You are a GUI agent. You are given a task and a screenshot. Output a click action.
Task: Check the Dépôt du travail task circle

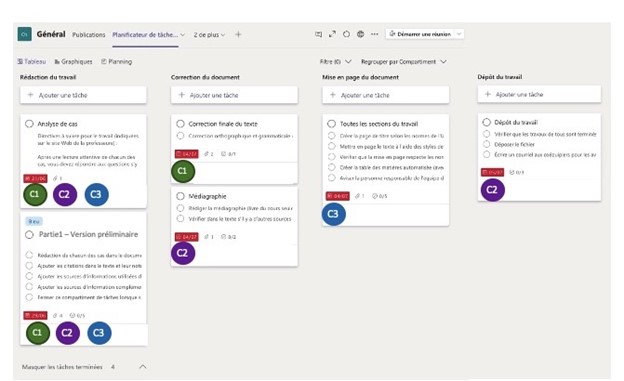coord(486,122)
